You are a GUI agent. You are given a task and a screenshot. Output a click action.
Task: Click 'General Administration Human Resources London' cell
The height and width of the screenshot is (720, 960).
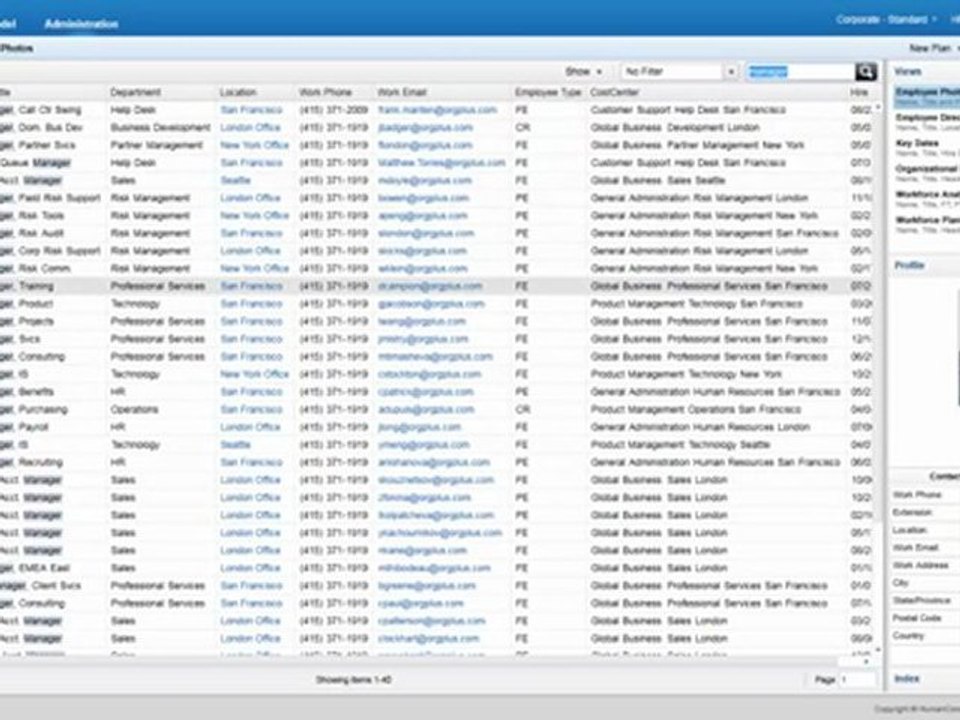[700, 427]
